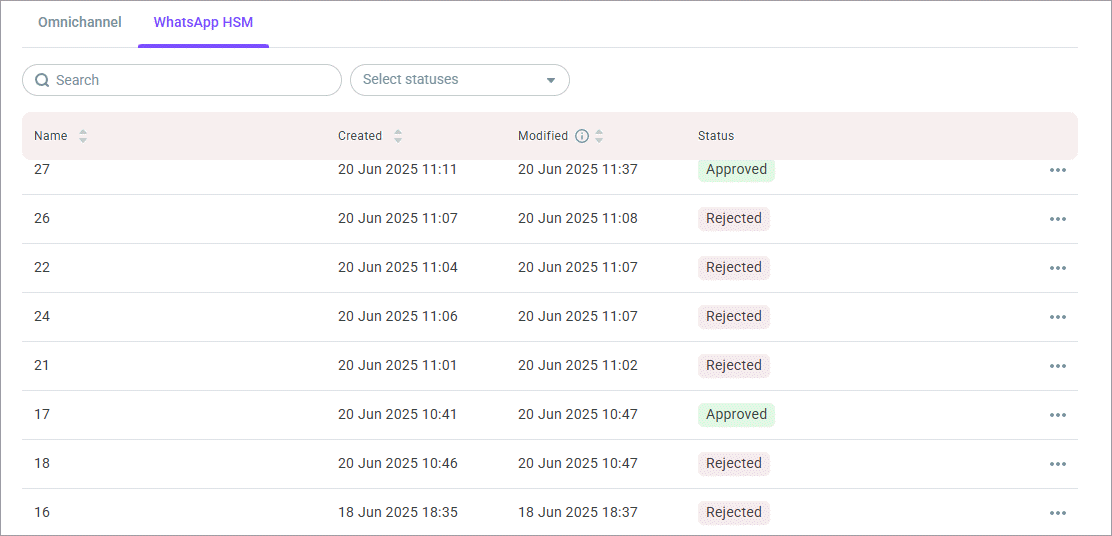
Task: Open the three-dots menu for row 22
Action: [1058, 268]
